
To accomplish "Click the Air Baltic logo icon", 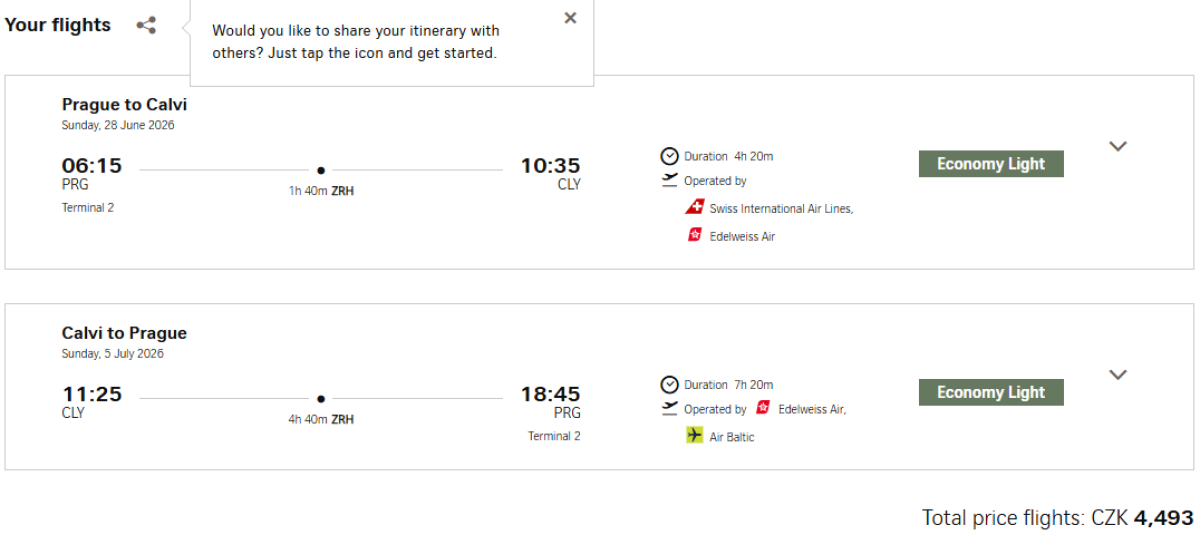I will pos(695,436).
